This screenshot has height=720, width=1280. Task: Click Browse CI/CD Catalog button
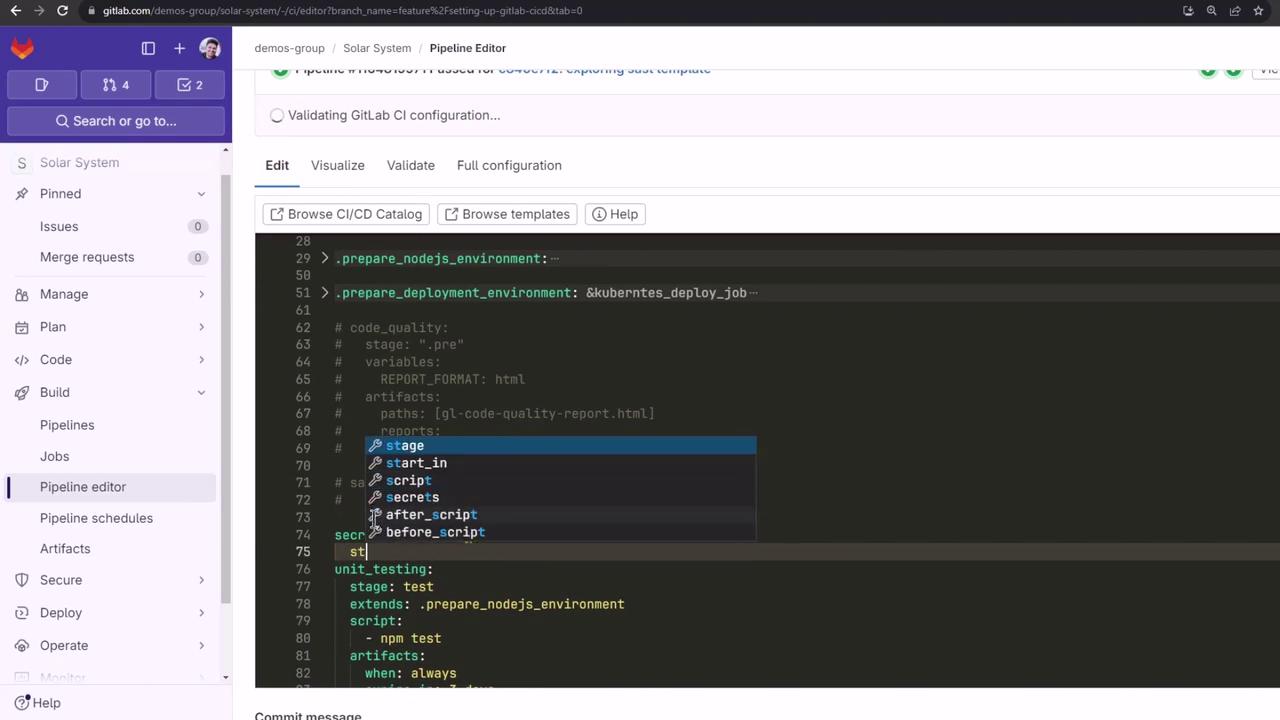(346, 214)
